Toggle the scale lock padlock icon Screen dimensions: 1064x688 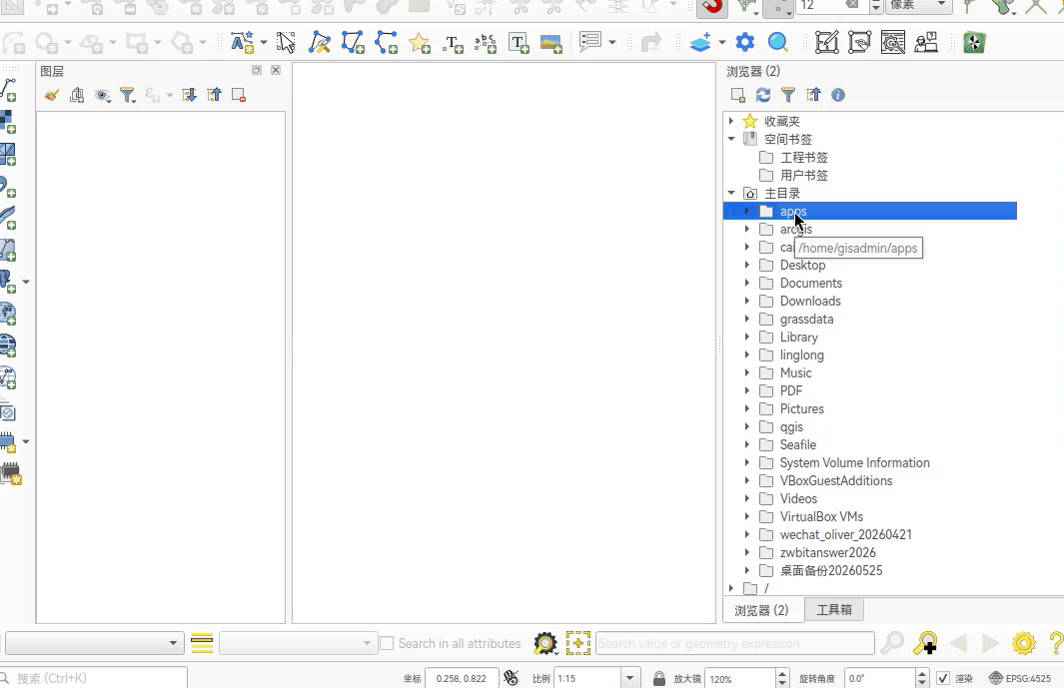(658, 678)
